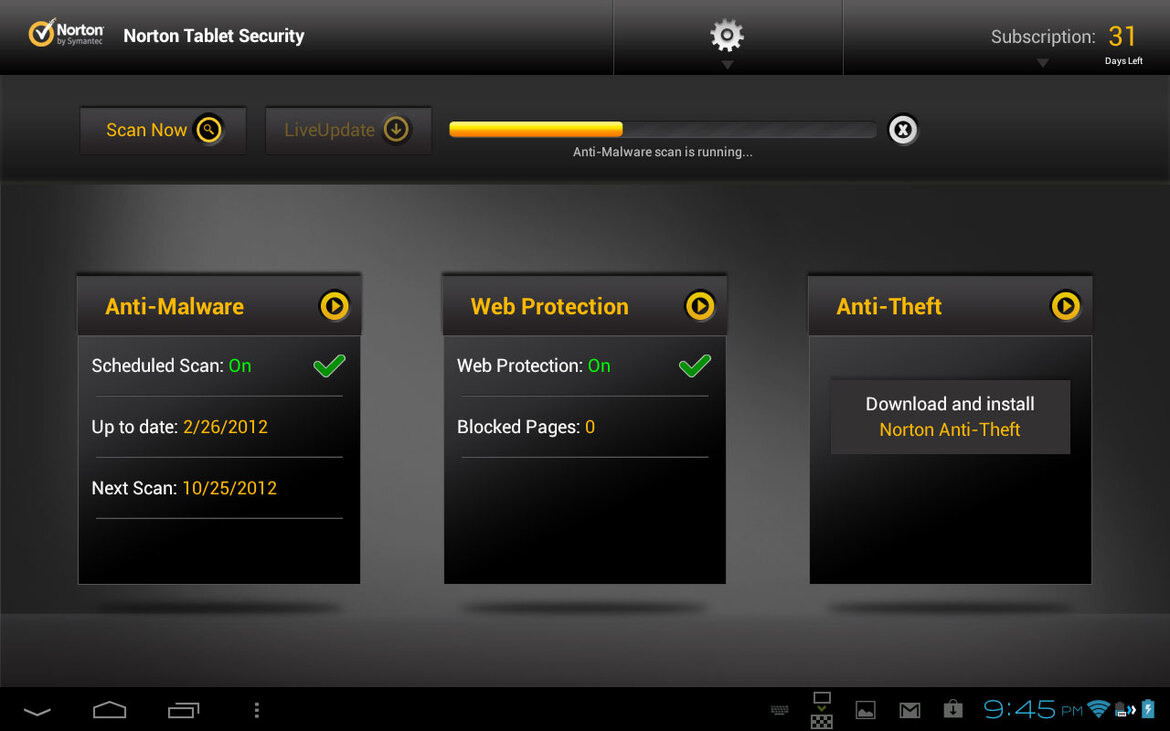Cancel the running scan with X icon
The height and width of the screenshot is (731, 1170).
click(903, 130)
